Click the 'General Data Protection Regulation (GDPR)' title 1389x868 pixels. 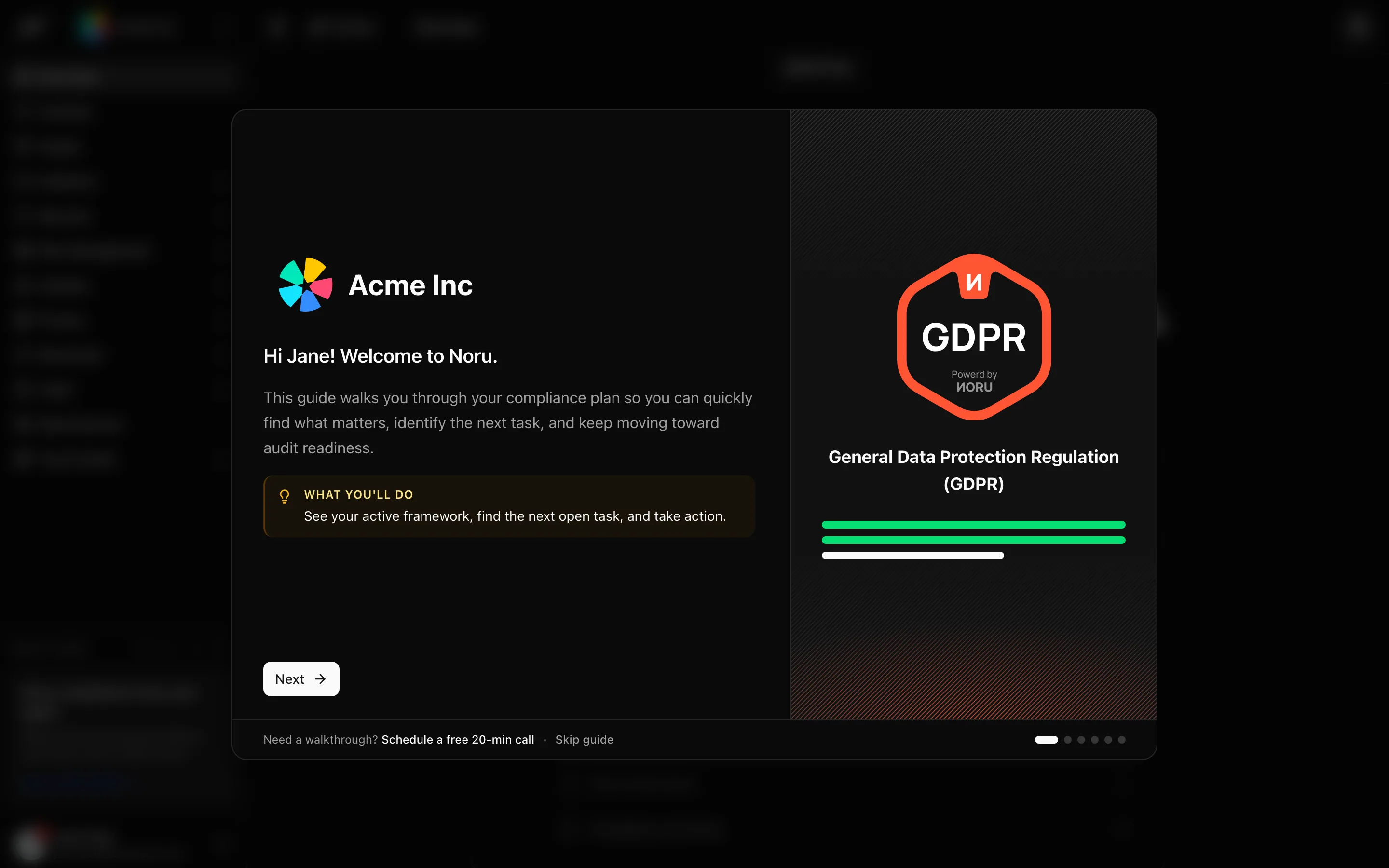tap(973, 470)
